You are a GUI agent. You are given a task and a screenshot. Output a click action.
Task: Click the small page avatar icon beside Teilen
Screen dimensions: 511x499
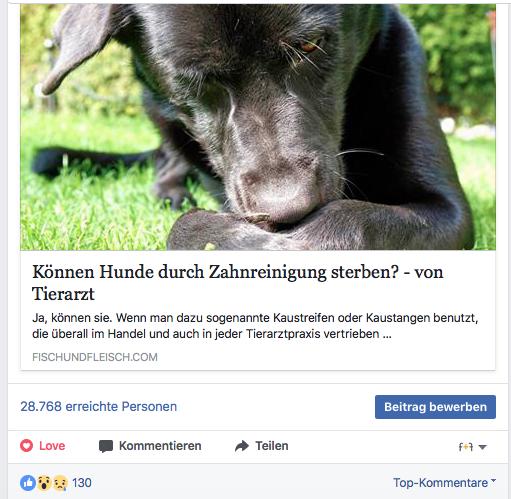(466, 447)
